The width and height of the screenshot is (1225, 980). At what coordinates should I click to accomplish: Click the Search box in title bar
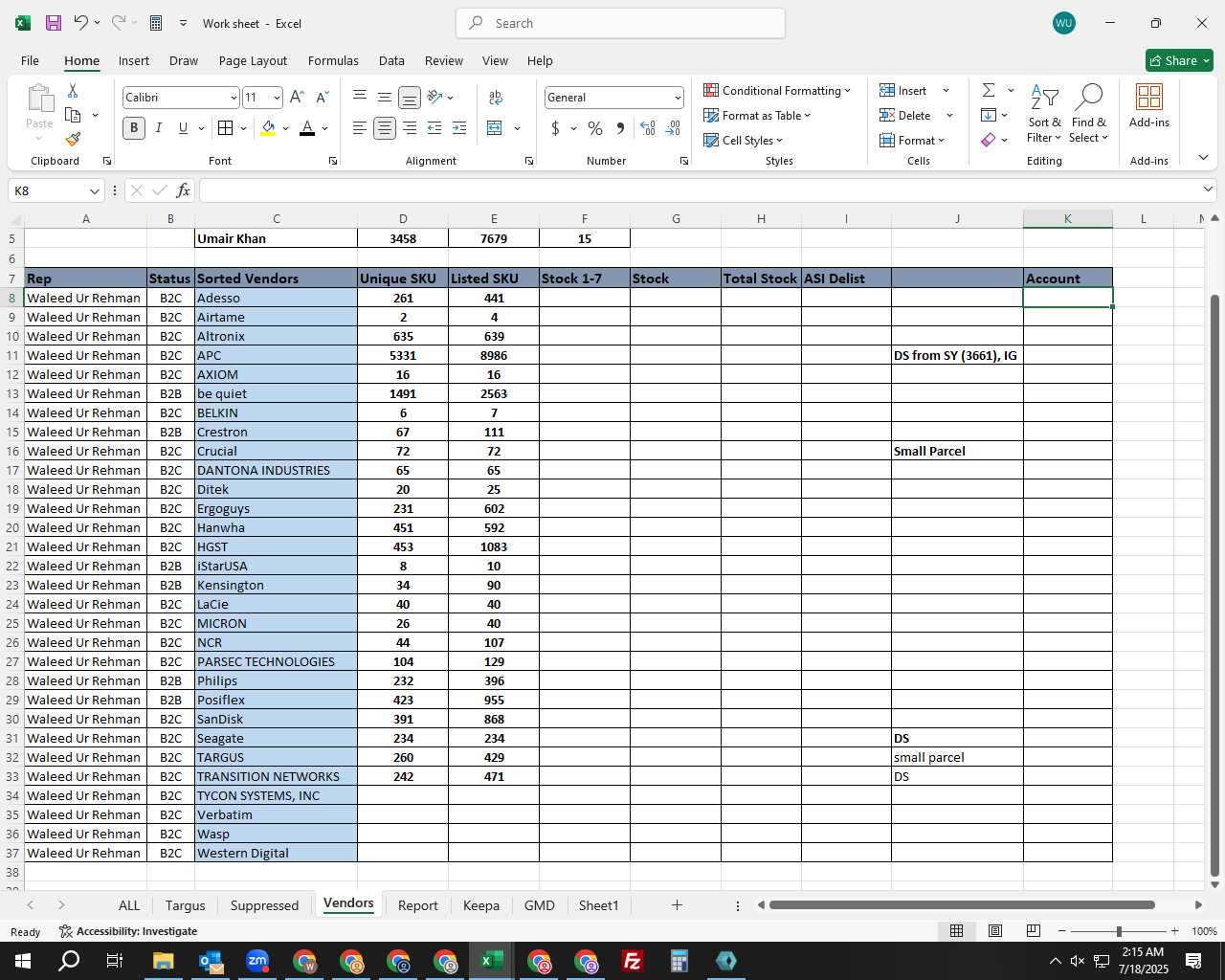(620, 23)
